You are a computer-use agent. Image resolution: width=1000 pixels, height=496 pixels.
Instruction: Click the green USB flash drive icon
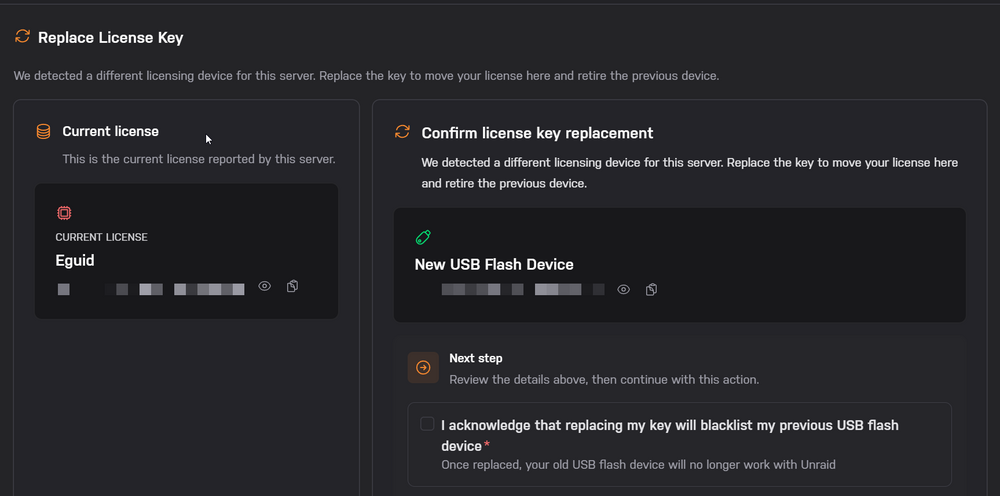pyautogui.click(x=423, y=237)
